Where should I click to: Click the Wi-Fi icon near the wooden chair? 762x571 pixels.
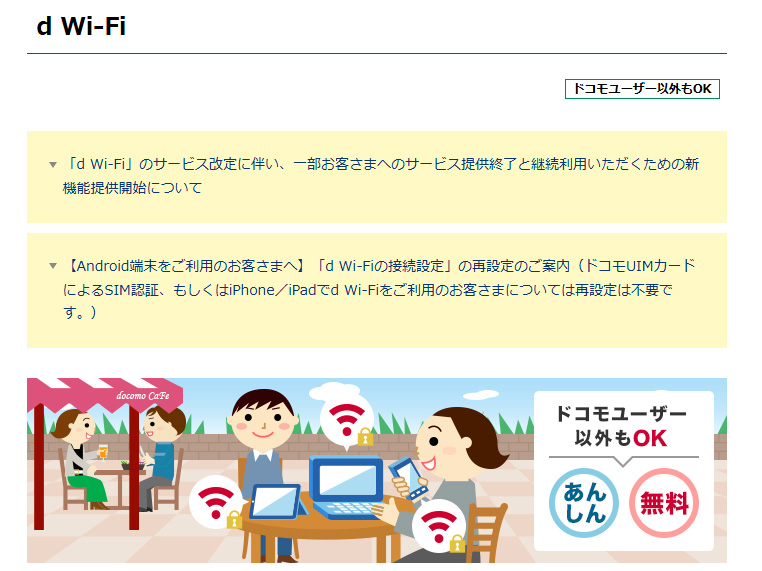[x=439, y=527]
